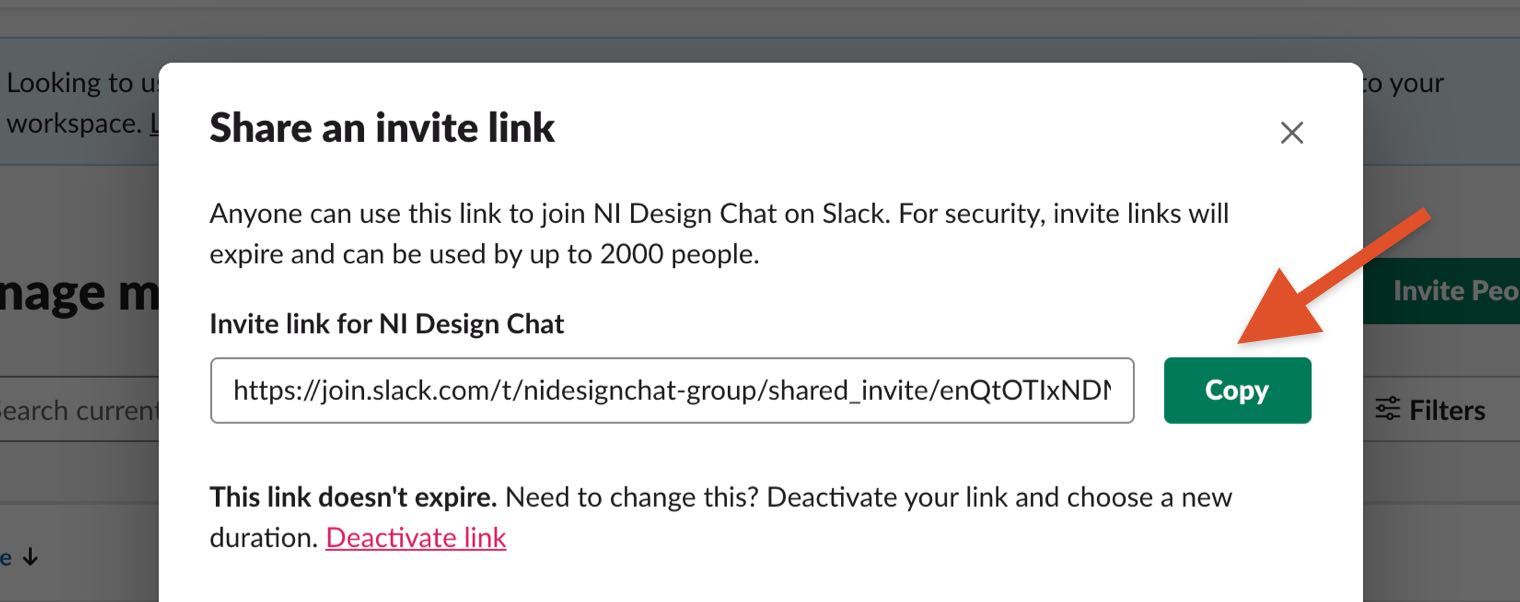Screen dimensions: 1520x602
Task: Click the Manage members page heading
Action: pyautogui.click(x=80, y=291)
